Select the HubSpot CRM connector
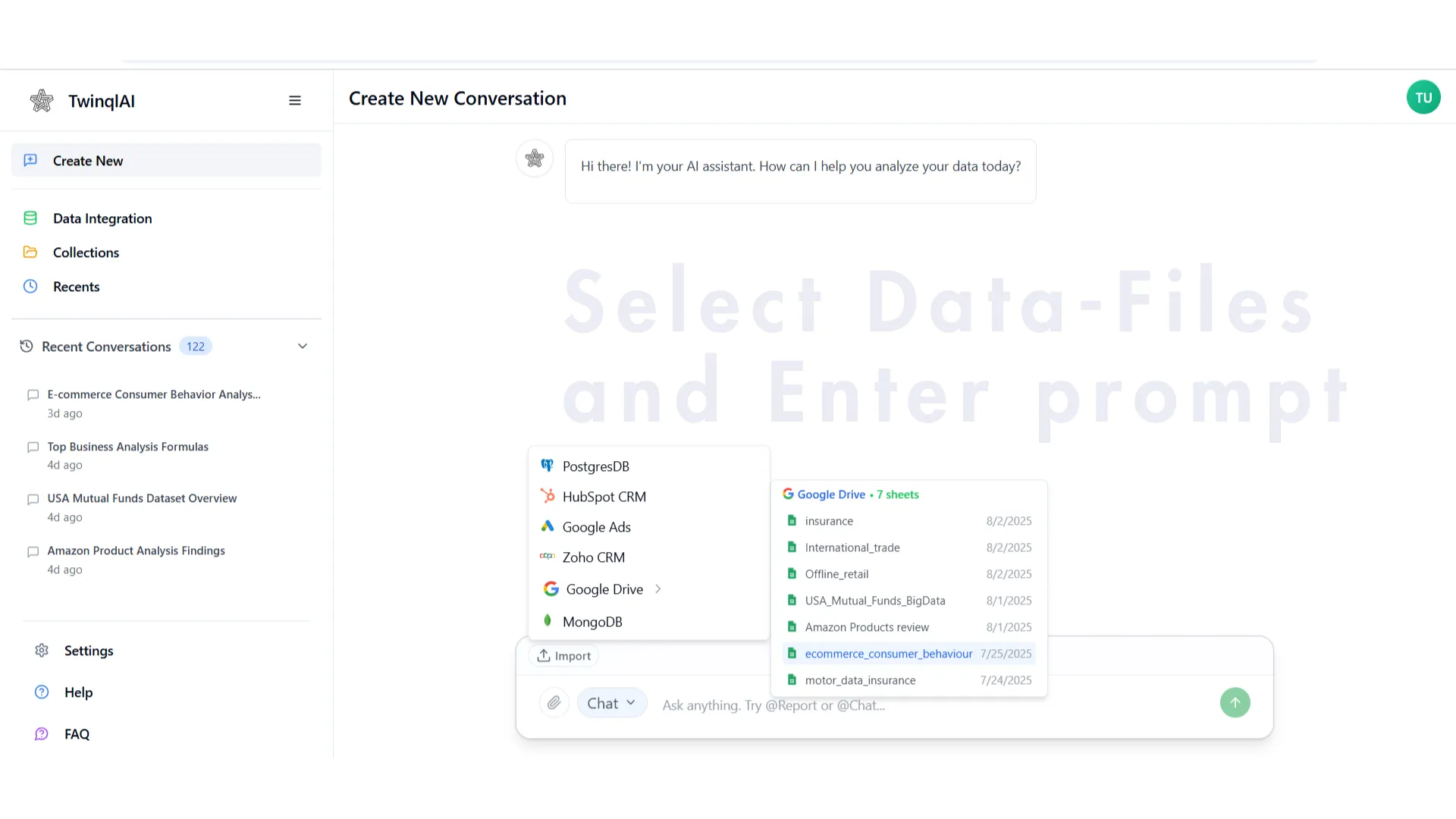This screenshot has height=819, width=1456. (604, 496)
